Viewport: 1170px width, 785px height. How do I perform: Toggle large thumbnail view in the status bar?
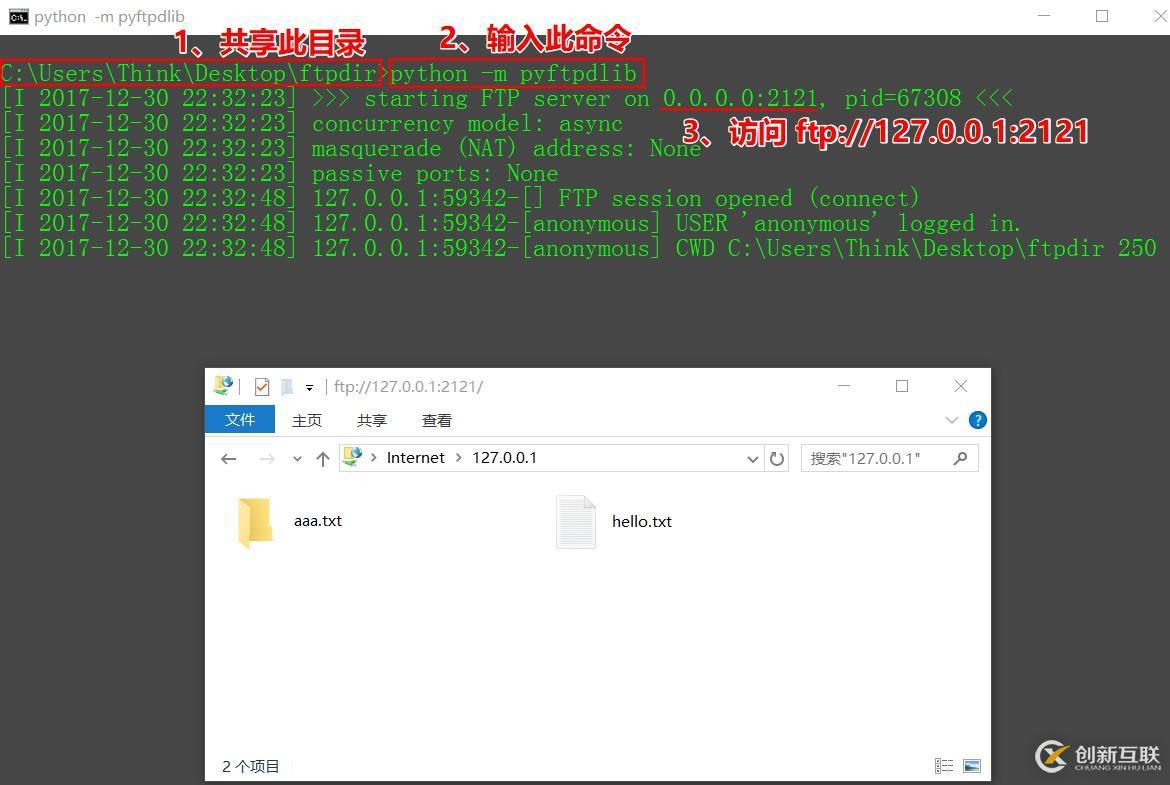click(971, 765)
